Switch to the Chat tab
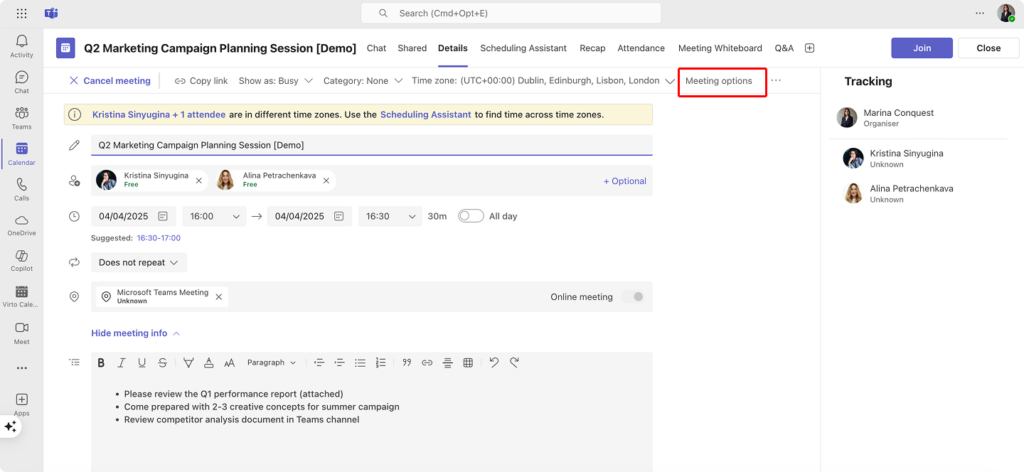This screenshot has height=472, width=1024. (376, 48)
